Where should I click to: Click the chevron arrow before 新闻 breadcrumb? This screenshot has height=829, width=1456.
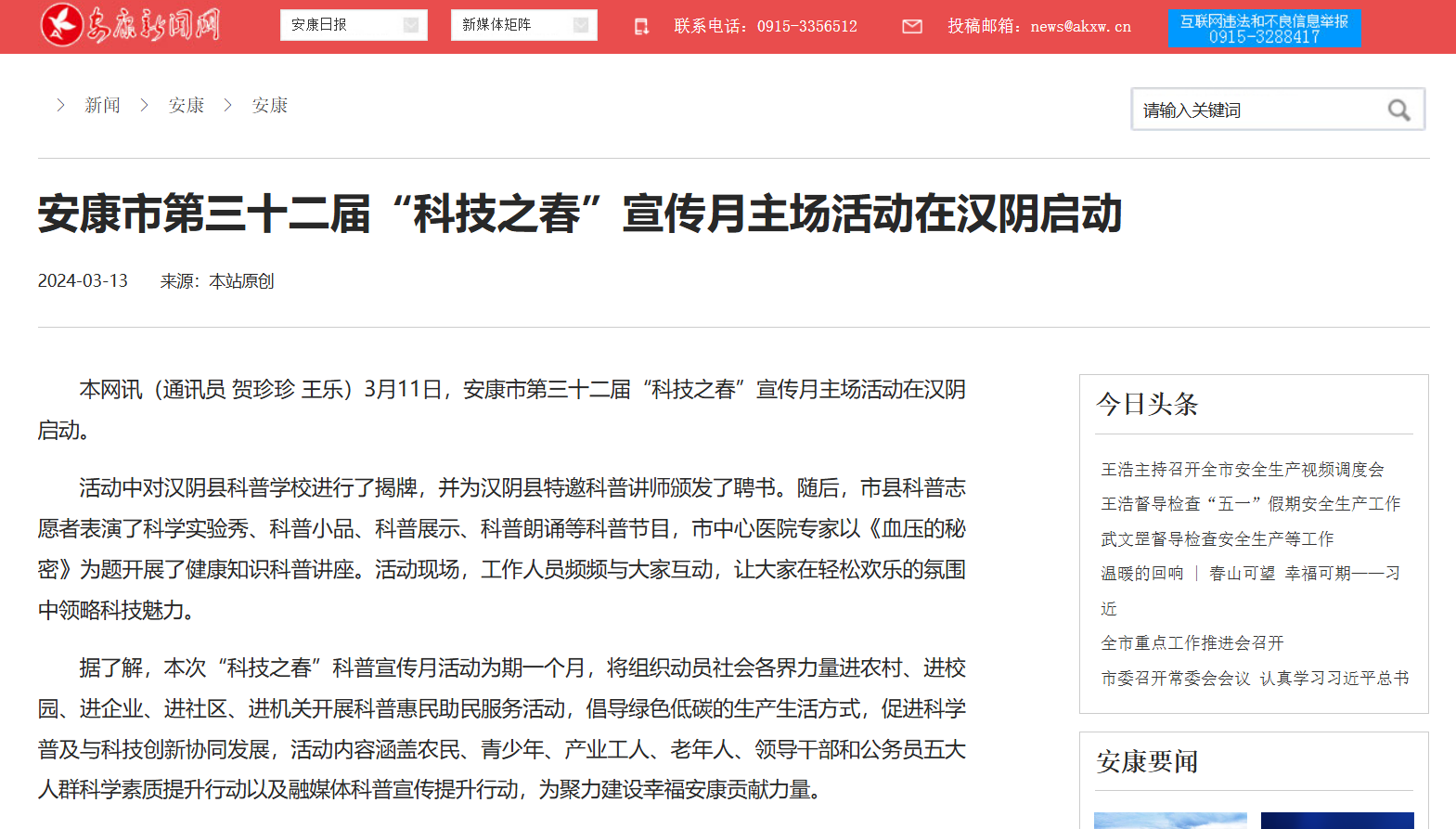coord(60,105)
